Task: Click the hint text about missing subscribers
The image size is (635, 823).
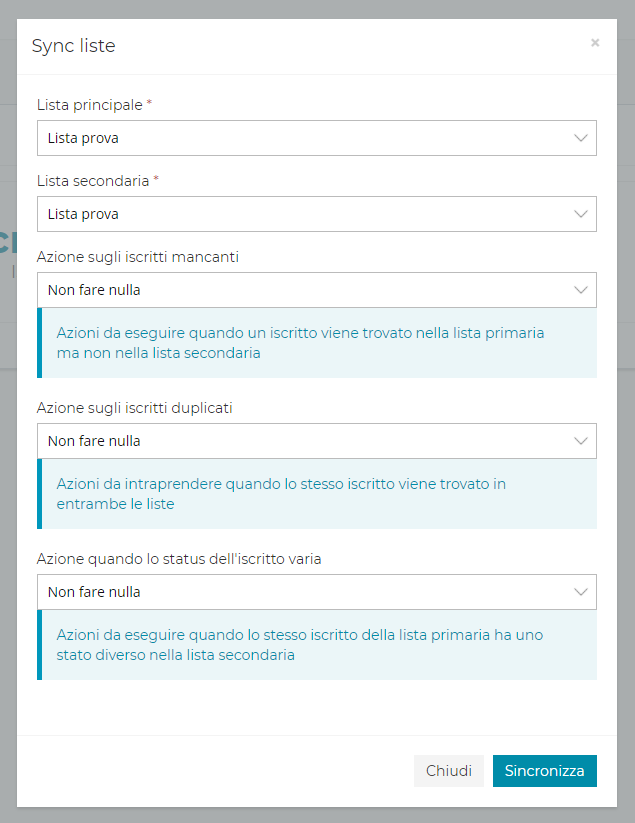Action: point(300,342)
